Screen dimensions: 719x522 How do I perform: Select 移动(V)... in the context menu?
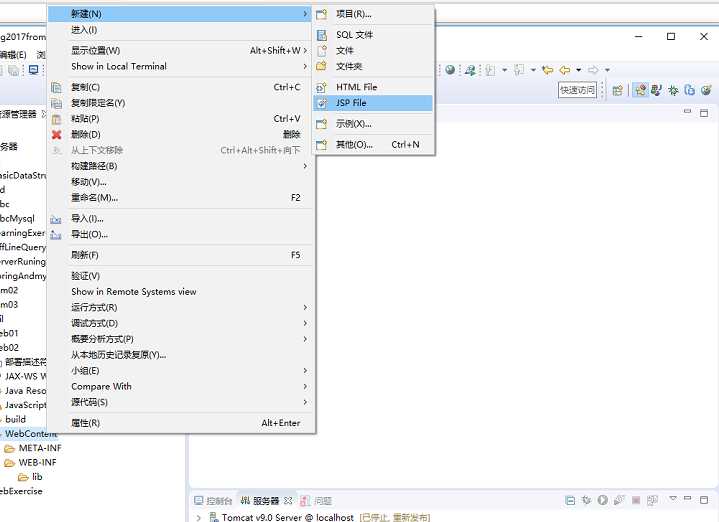181,182
